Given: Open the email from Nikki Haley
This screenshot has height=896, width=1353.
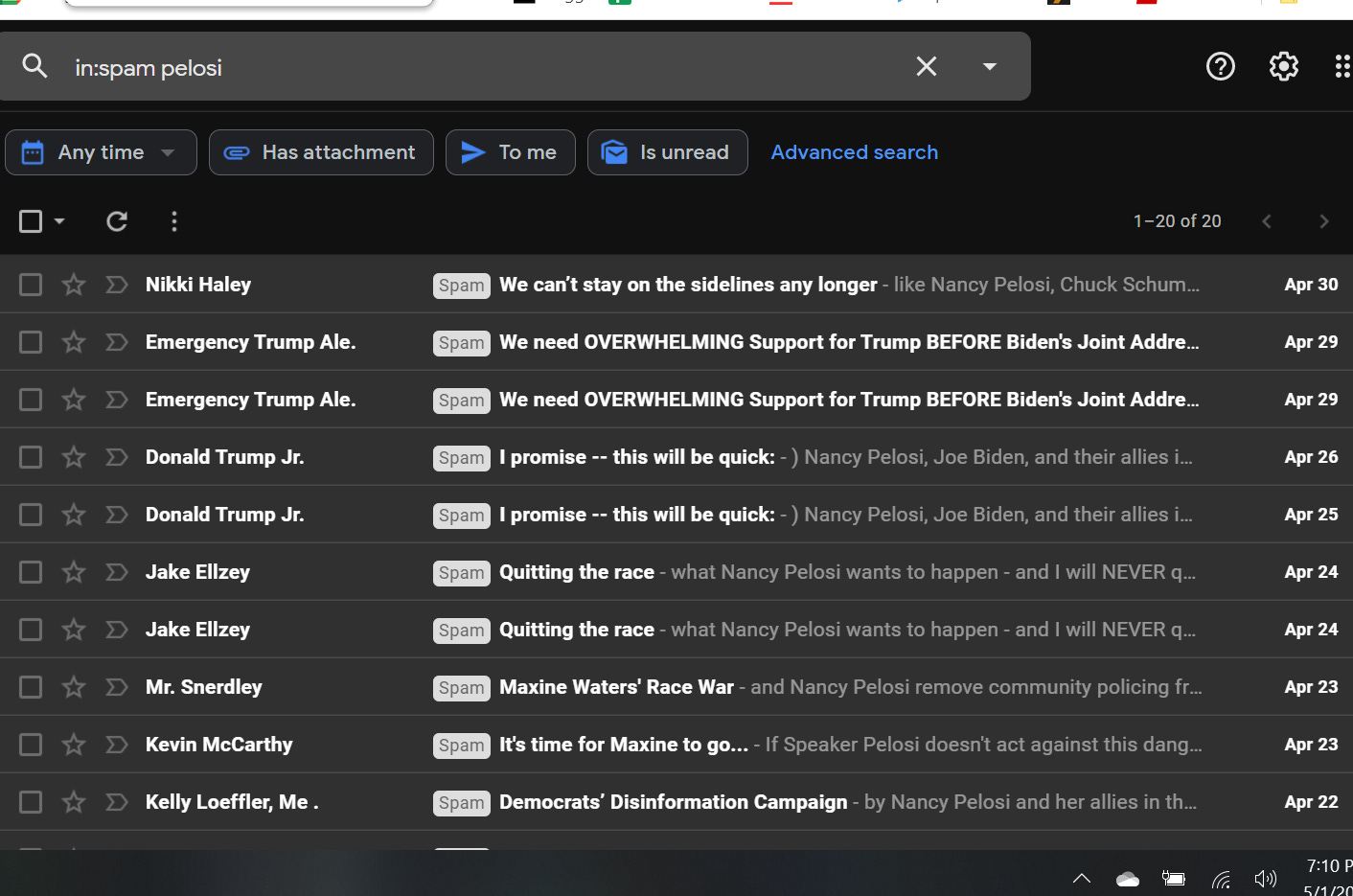Looking at the screenshot, I should pos(676,285).
